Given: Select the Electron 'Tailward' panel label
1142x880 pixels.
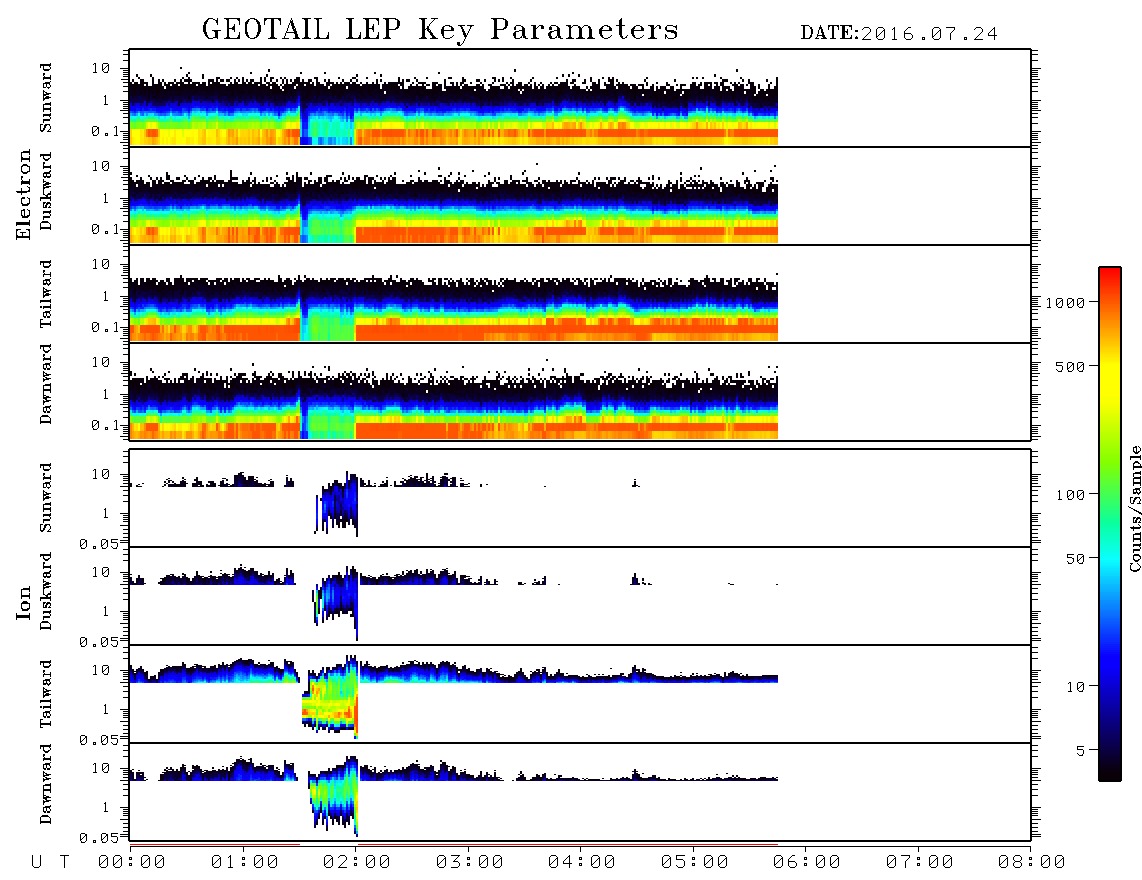Looking at the screenshot, I should pos(46,294).
